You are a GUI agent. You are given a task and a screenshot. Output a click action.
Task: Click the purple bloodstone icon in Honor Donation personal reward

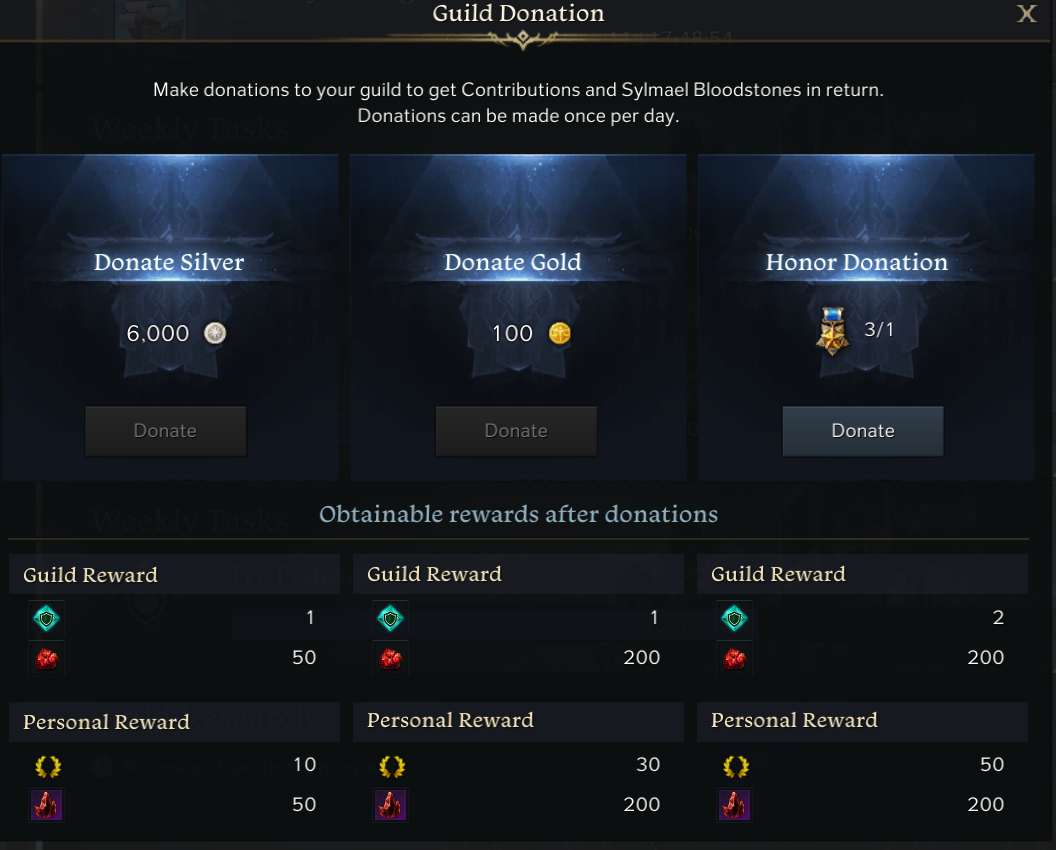(734, 805)
